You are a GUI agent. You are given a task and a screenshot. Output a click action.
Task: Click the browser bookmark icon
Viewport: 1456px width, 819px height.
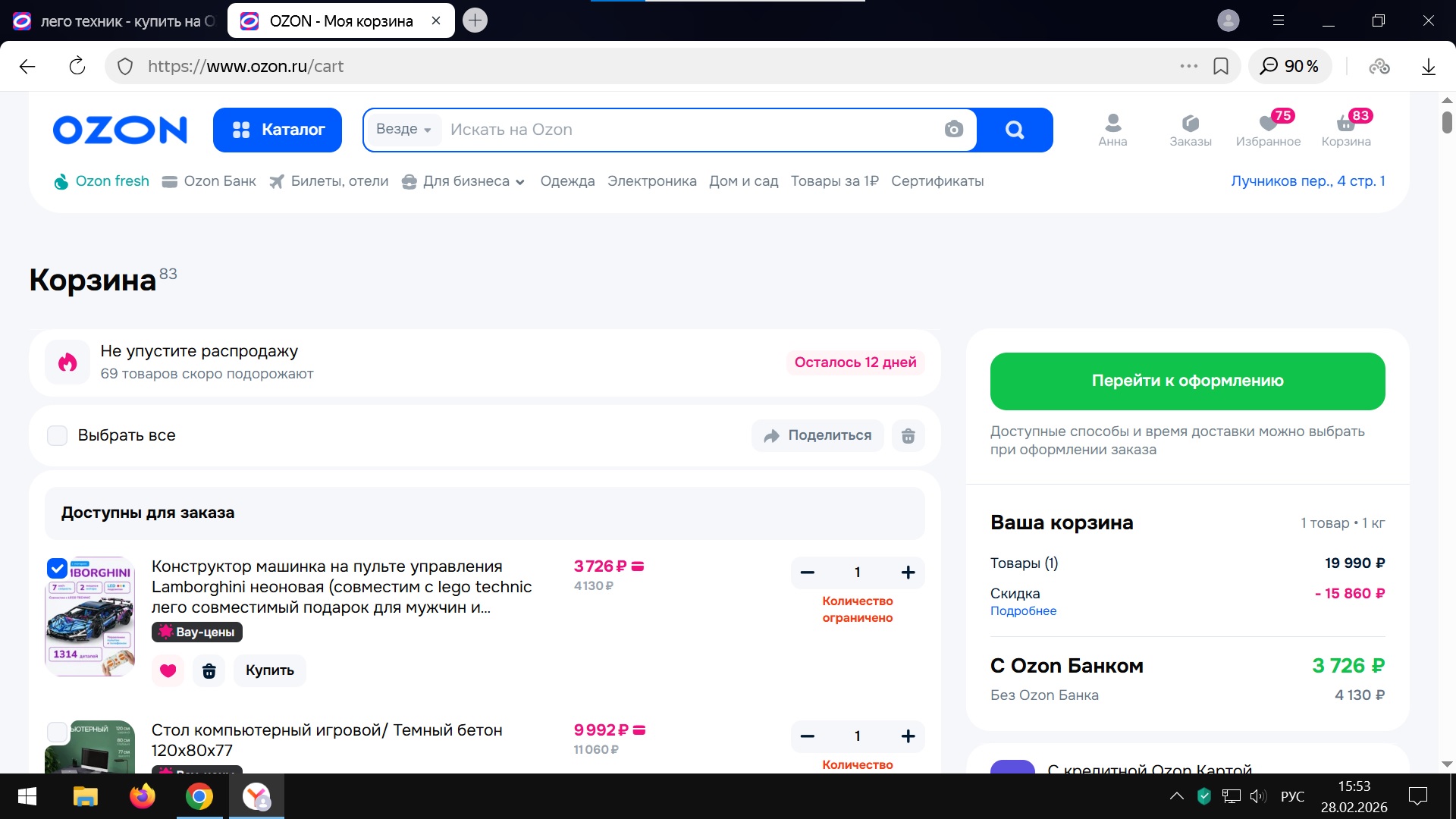click(x=1220, y=66)
